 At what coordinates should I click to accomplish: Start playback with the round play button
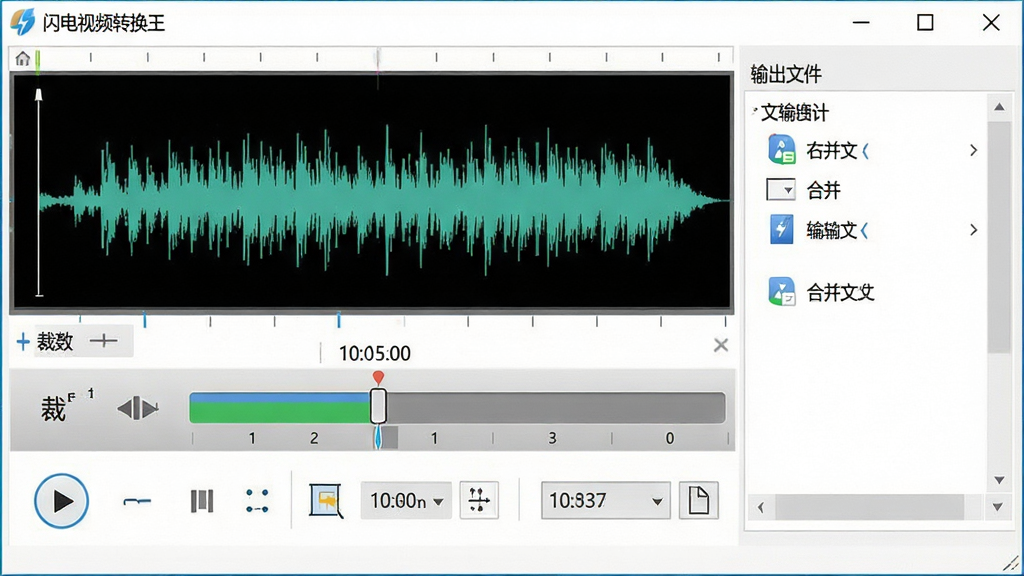61,501
